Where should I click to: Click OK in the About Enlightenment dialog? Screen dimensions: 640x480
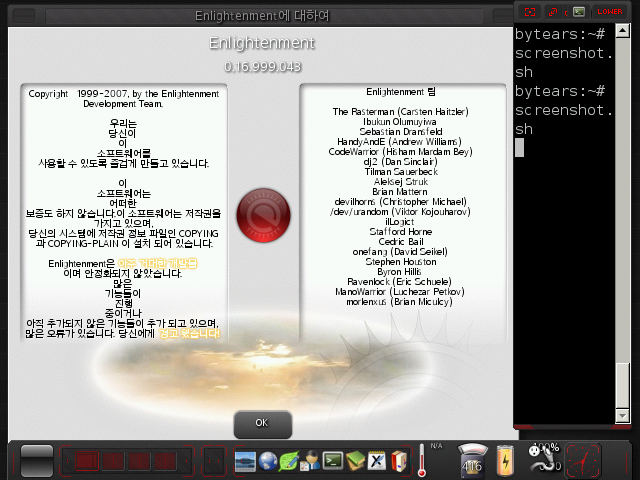click(262, 423)
